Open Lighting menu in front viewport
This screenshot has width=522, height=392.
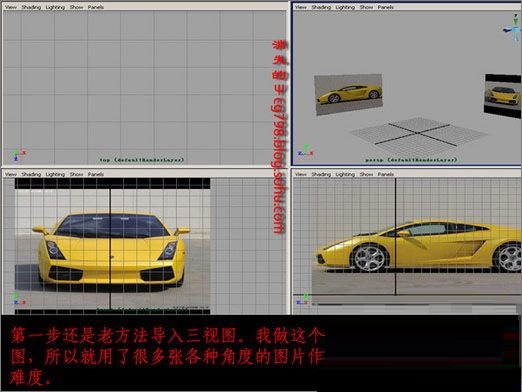[55, 174]
